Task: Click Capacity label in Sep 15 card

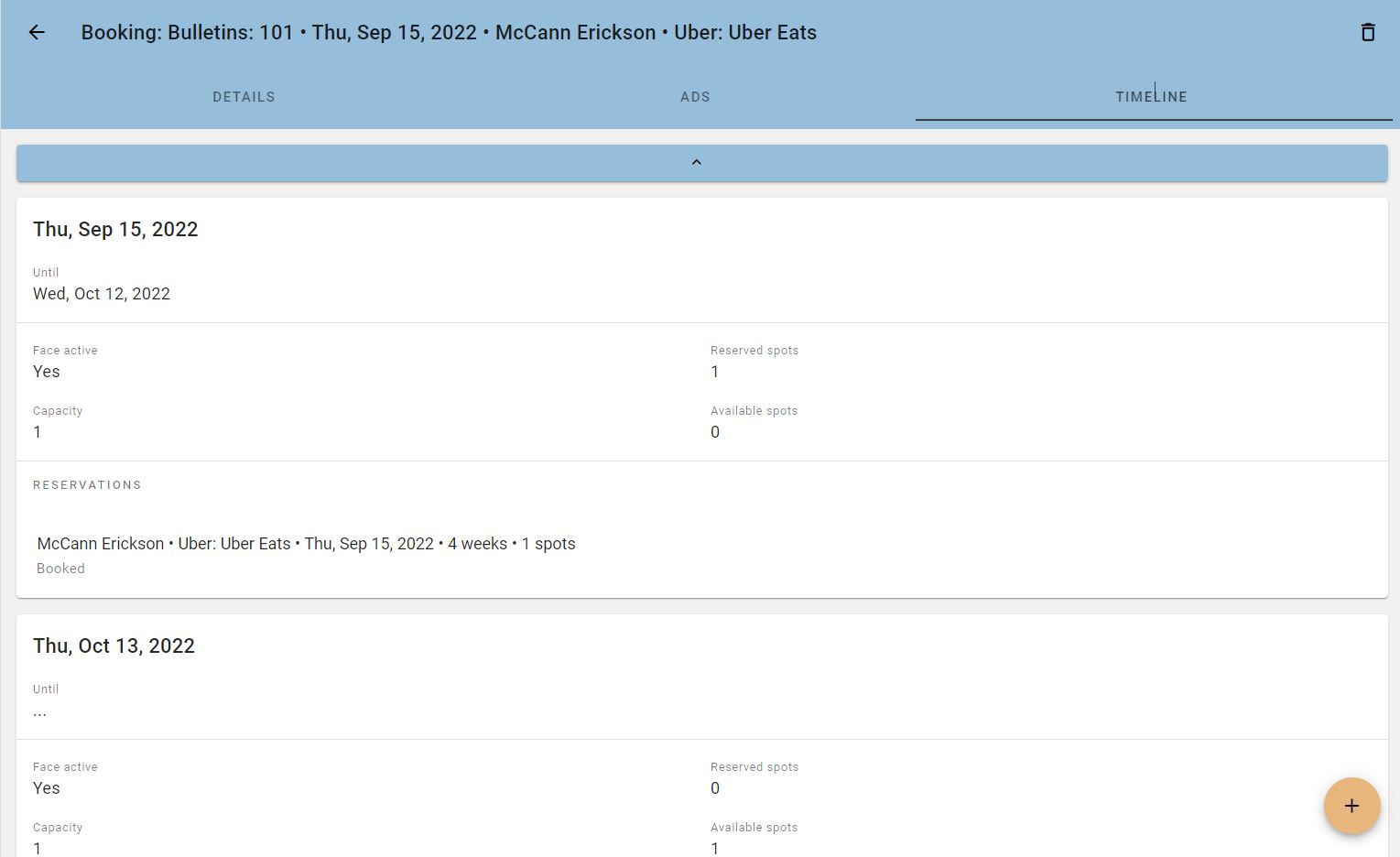Action: [x=58, y=411]
